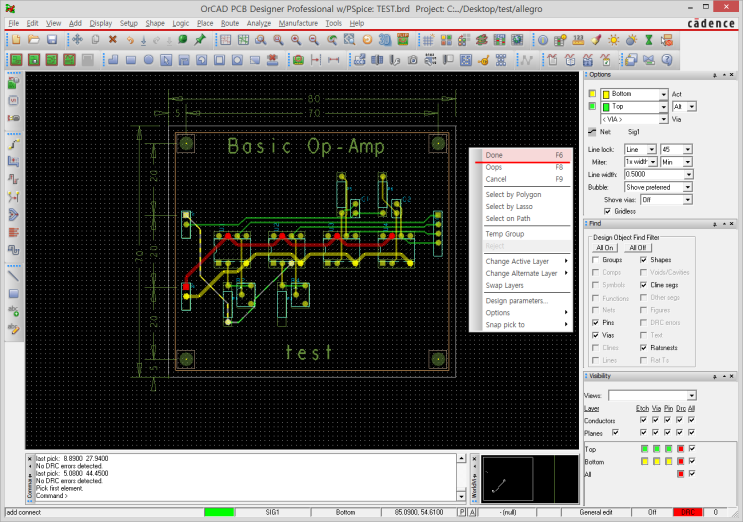This screenshot has height=522, width=743.
Task: Open the Bubble mode dropdown
Action: click(687, 186)
